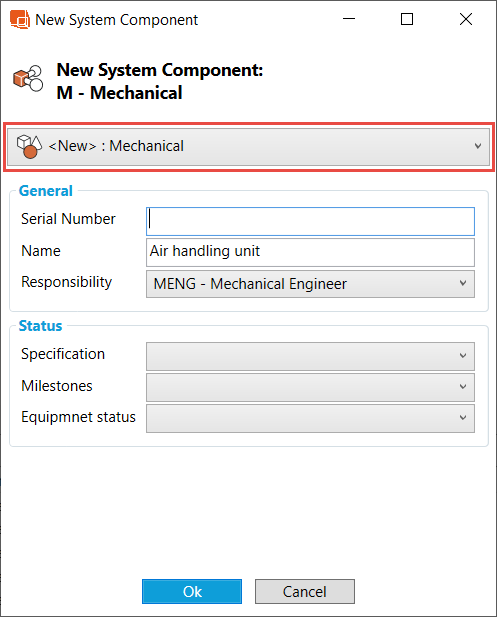The width and height of the screenshot is (497, 617).
Task: Expand the Specification status dropdown
Action: click(310, 356)
